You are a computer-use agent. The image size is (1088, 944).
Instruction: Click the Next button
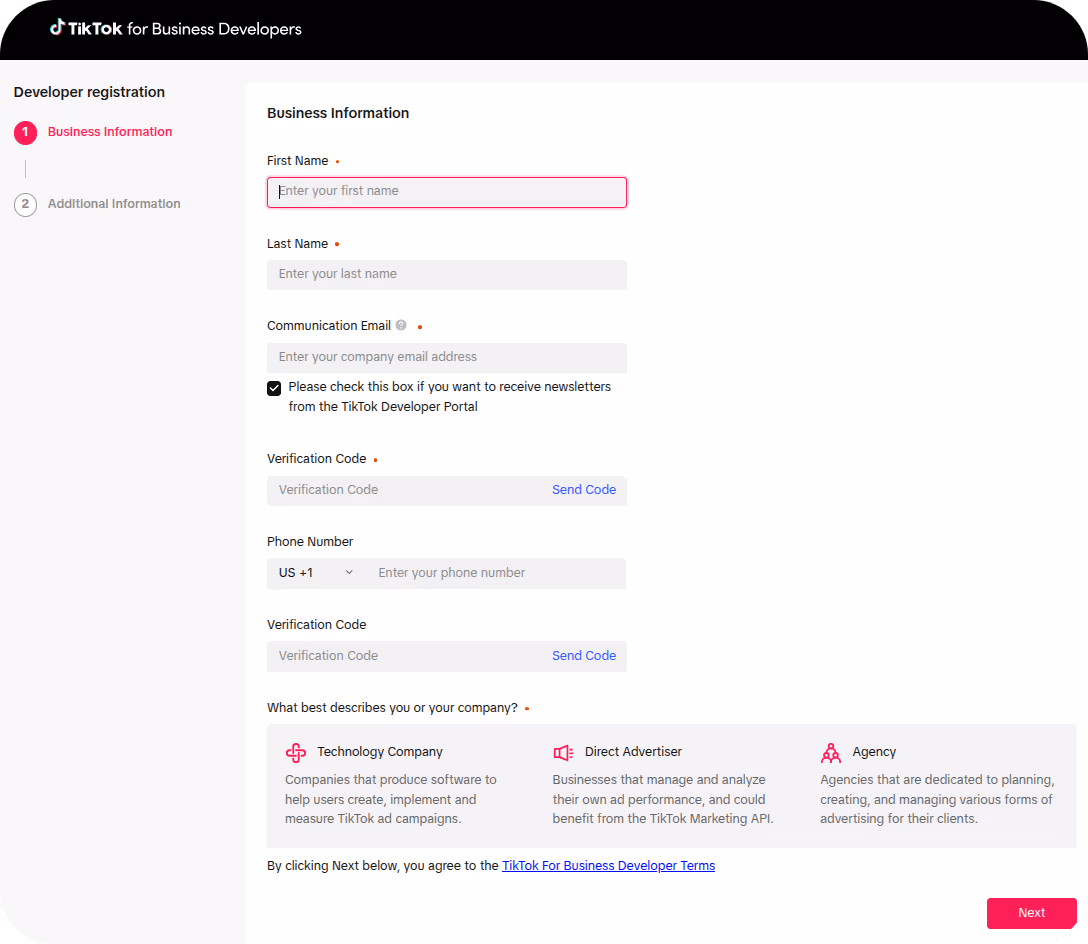click(x=1031, y=912)
